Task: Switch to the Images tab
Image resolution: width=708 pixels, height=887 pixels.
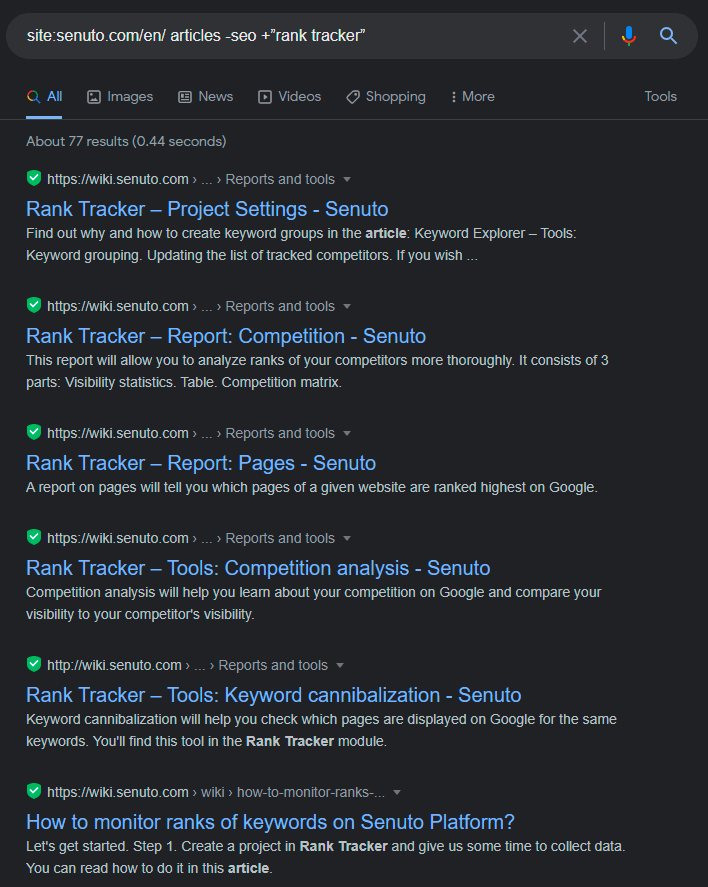Action: tap(120, 97)
